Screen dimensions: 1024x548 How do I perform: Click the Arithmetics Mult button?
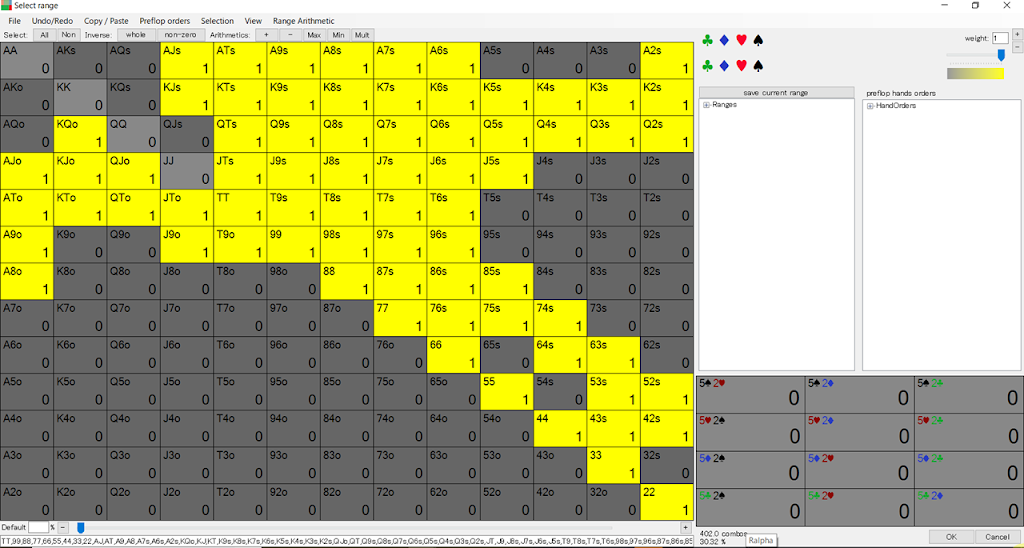click(x=362, y=35)
